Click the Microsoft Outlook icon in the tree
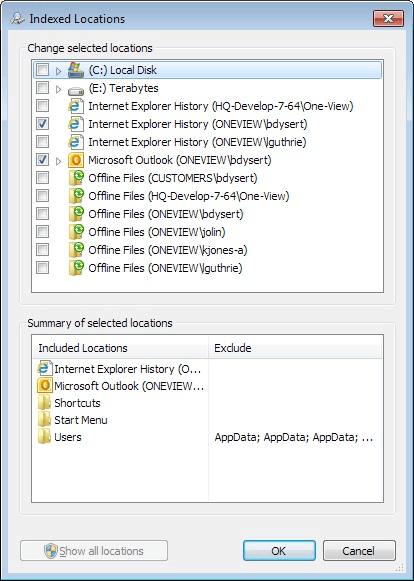 coord(76,160)
